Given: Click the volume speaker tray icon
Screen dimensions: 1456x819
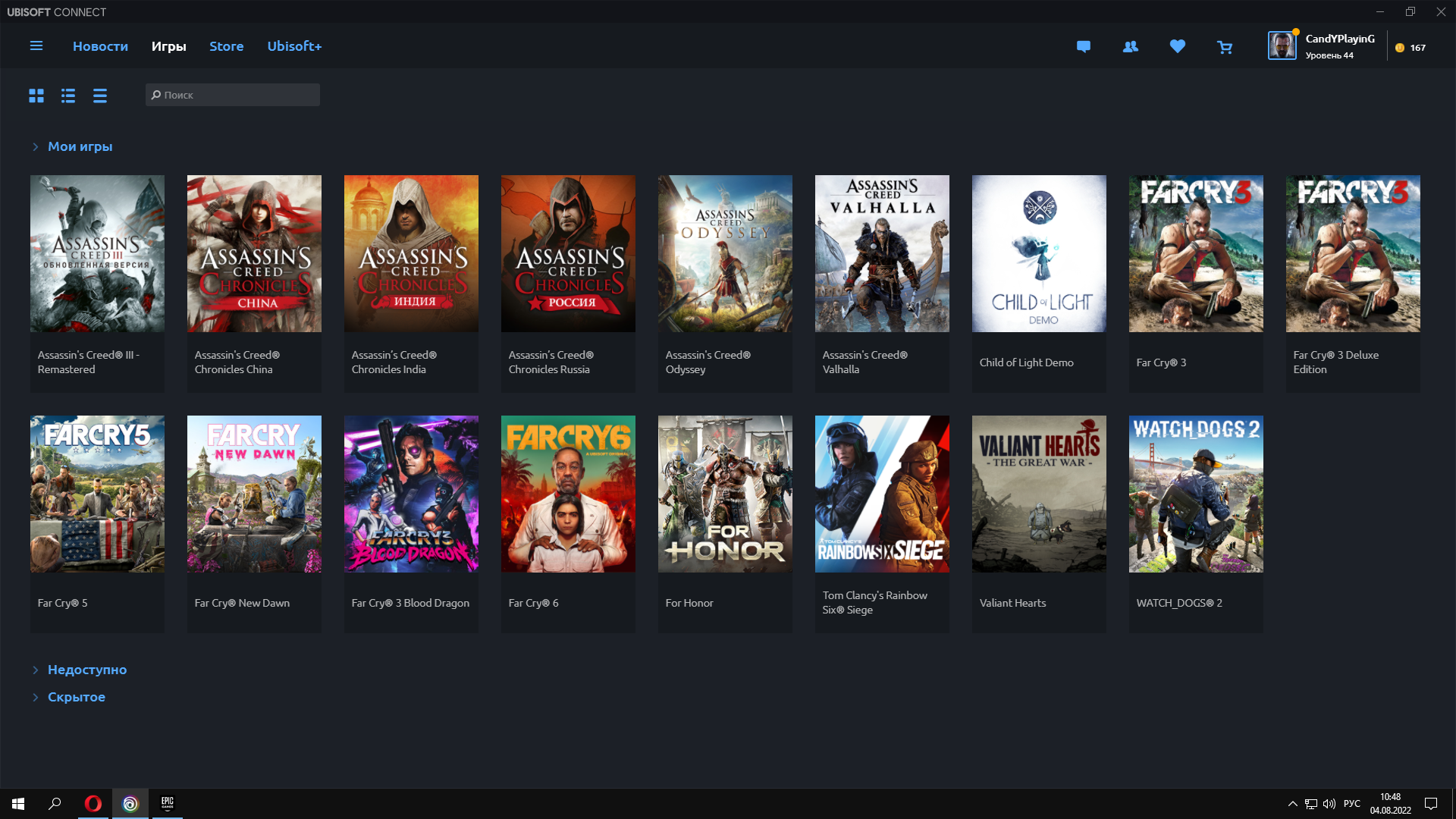Looking at the screenshot, I should (x=1329, y=804).
